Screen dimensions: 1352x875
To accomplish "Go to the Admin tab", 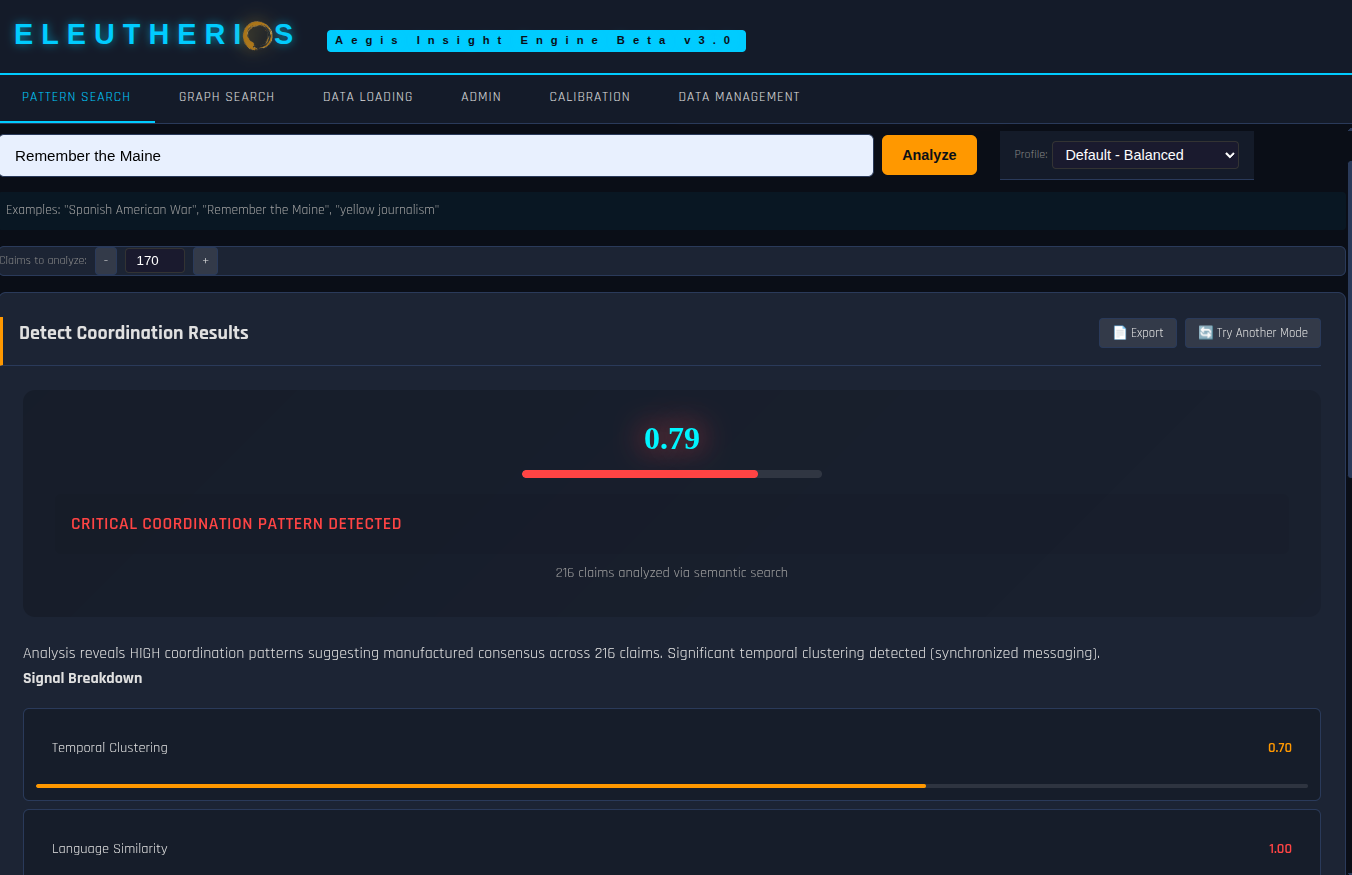I will point(481,97).
